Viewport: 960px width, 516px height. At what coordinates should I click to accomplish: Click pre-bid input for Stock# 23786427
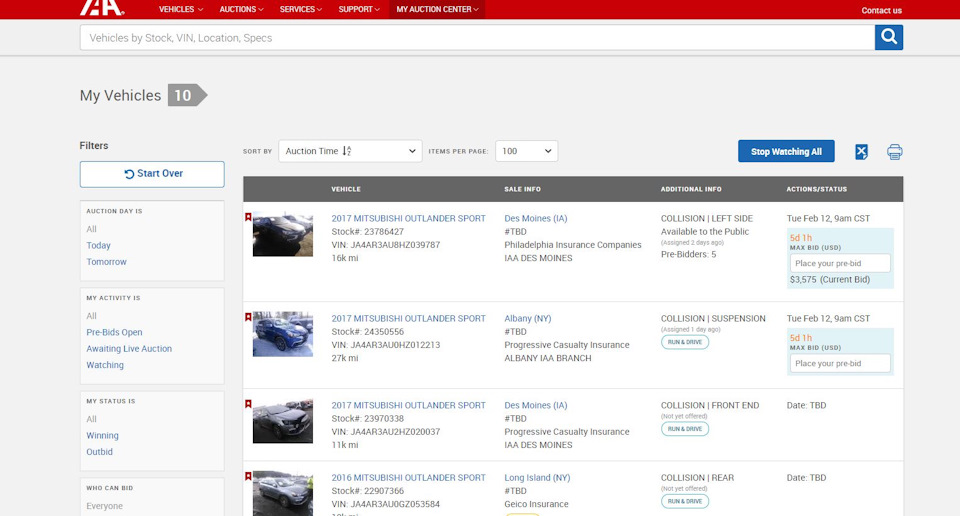[x=840, y=263]
